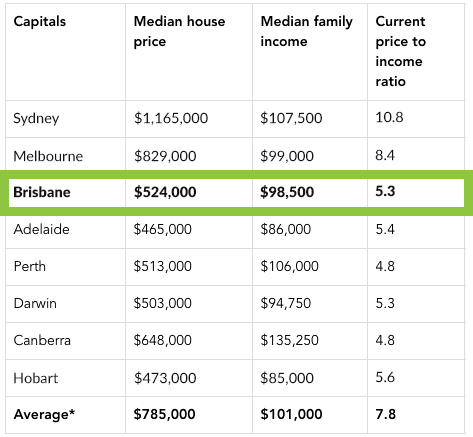Select the Adelaide row label
This screenshot has width=473, height=437.
tap(41, 229)
